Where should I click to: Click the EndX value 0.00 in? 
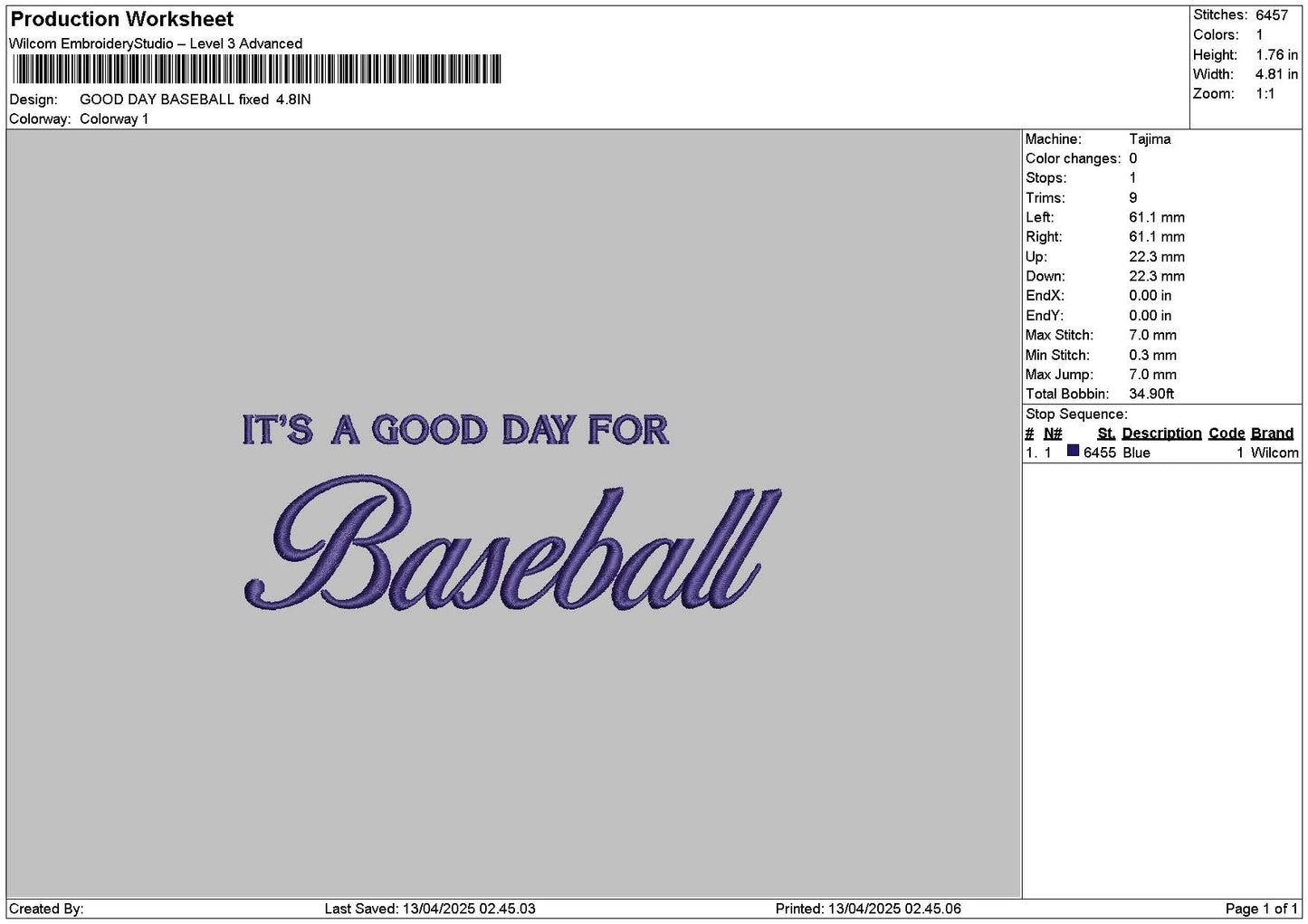[x=1150, y=296]
